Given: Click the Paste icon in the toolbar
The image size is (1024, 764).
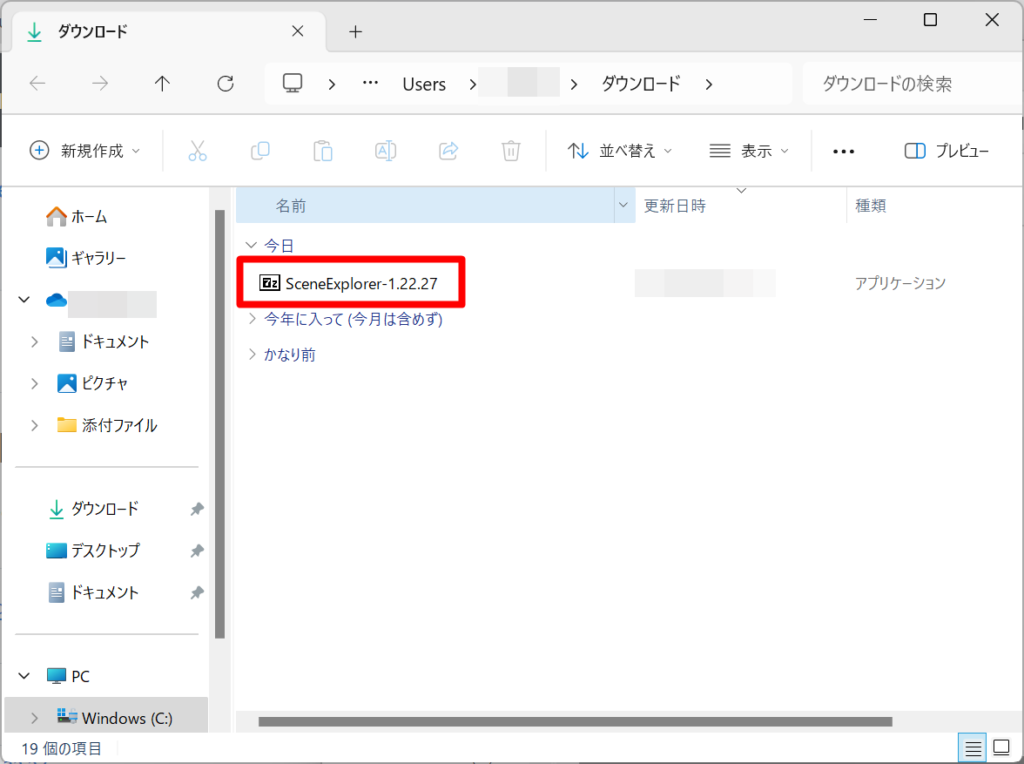Looking at the screenshot, I should (x=322, y=150).
